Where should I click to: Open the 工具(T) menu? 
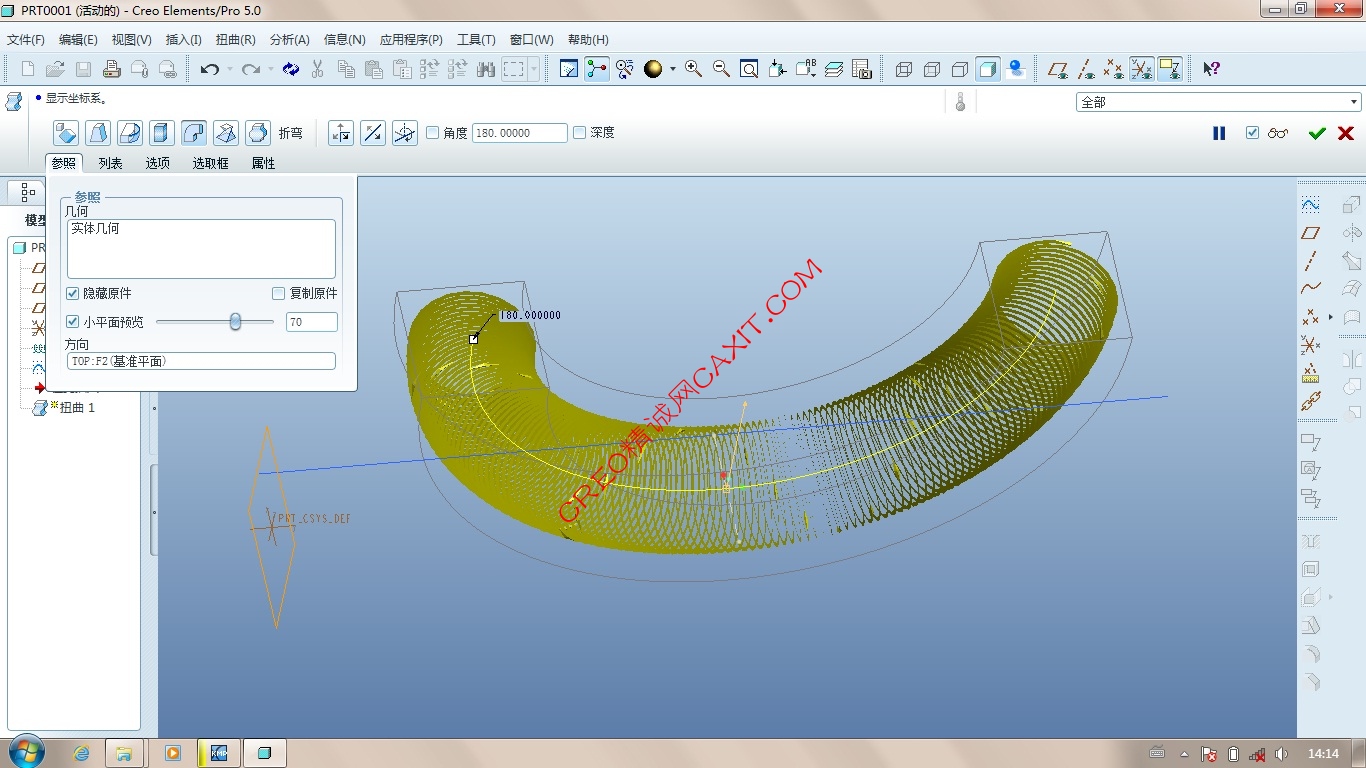click(x=476, y=40)
